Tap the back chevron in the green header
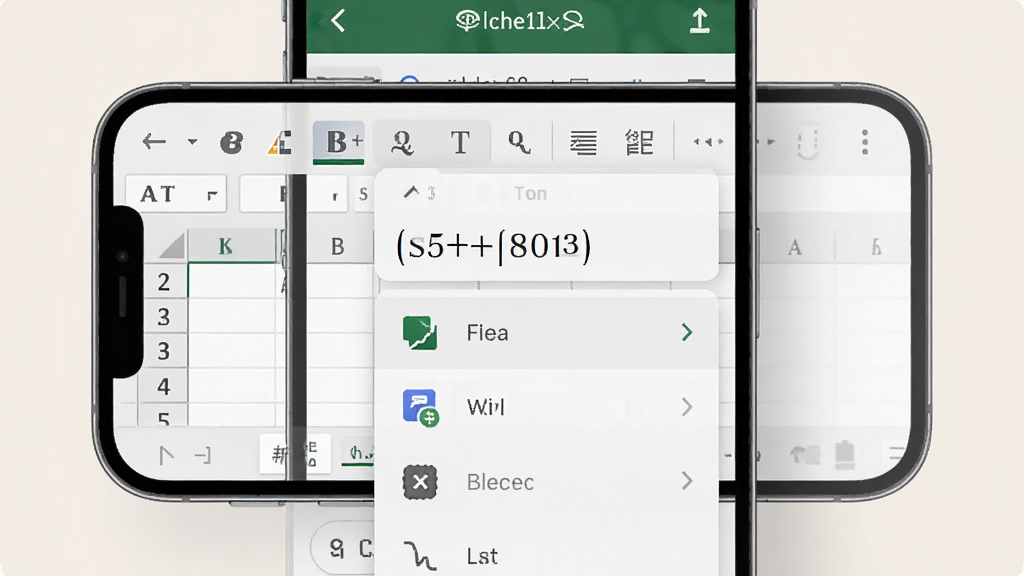 338,21
